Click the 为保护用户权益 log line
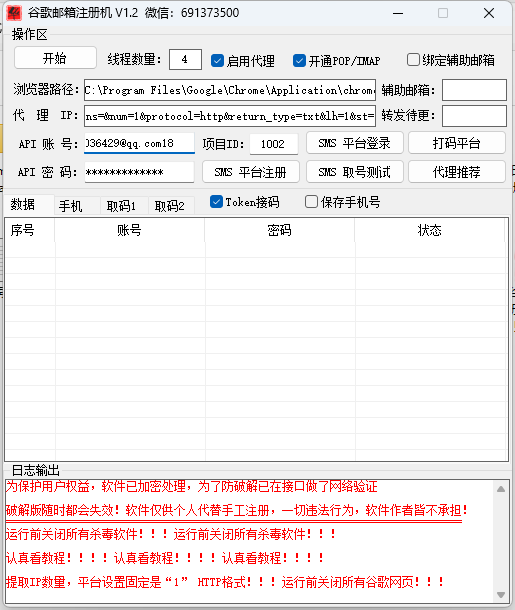This screenshot has width=515, height=610. (x=191, y=486)
